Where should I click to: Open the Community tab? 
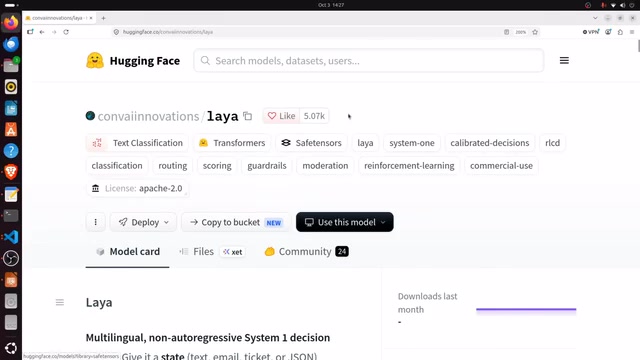coord(307,251)
